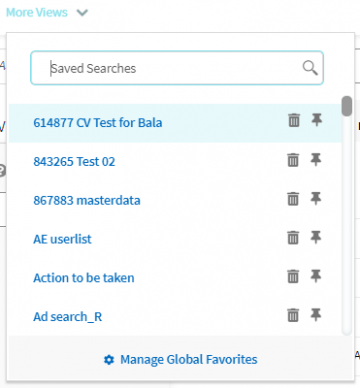This screenshot has height=388, width=360.
Task: Click the saved searches list scrollbar thumb
Action: [347, 106]
